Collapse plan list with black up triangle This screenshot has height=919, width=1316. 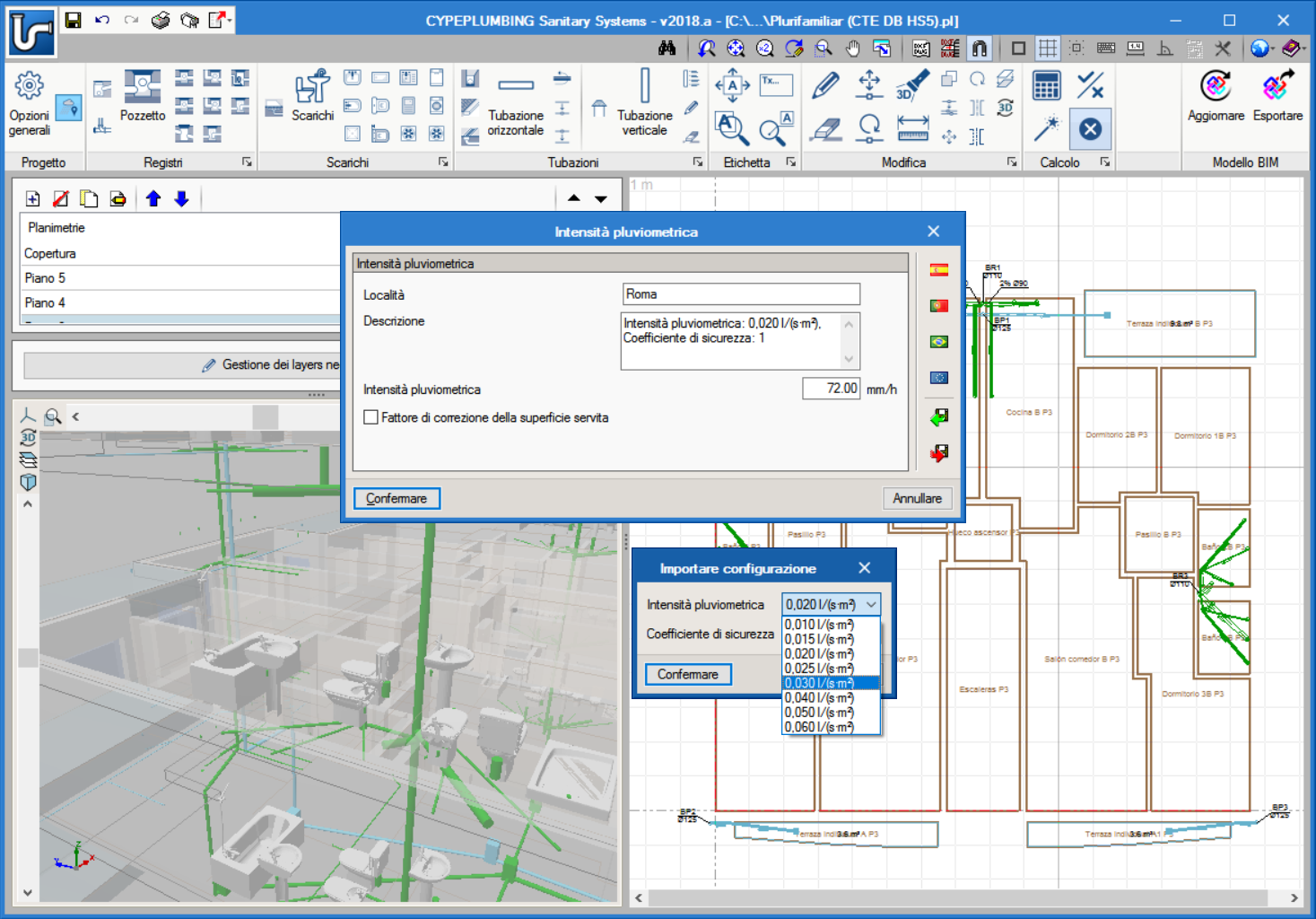coord(574,198)
